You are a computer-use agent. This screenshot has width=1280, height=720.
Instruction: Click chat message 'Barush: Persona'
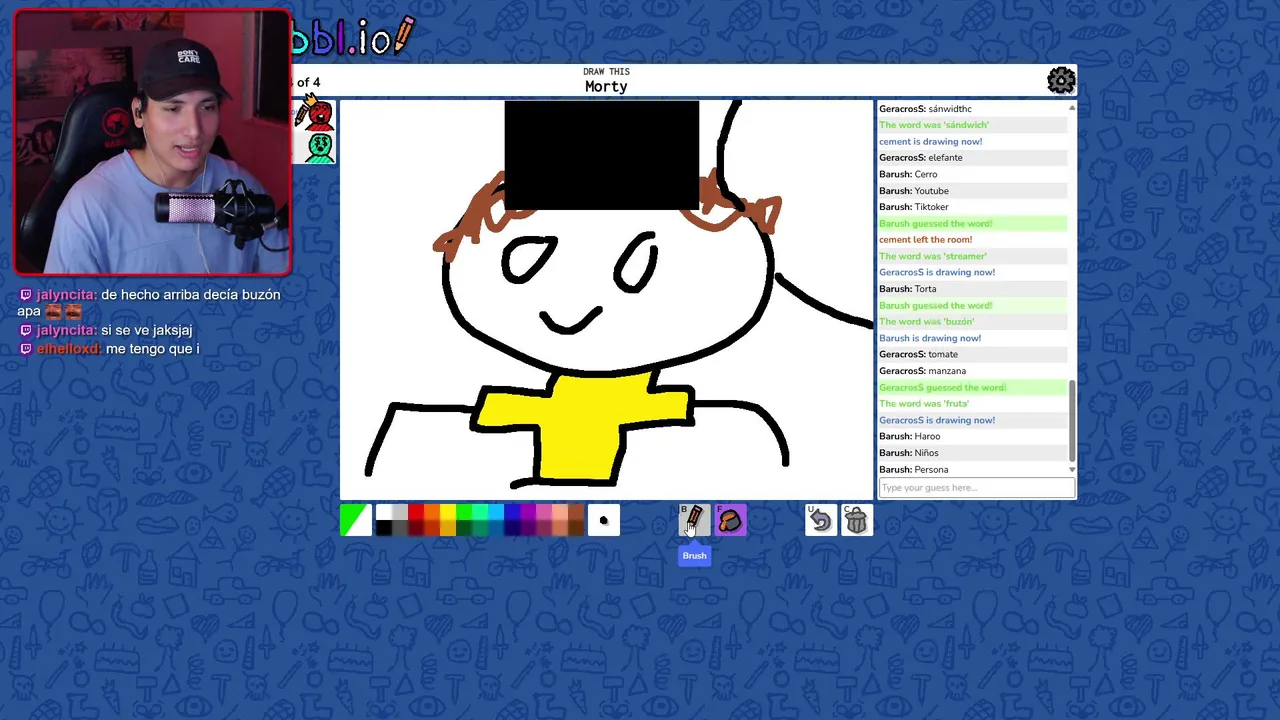[914, 469]
